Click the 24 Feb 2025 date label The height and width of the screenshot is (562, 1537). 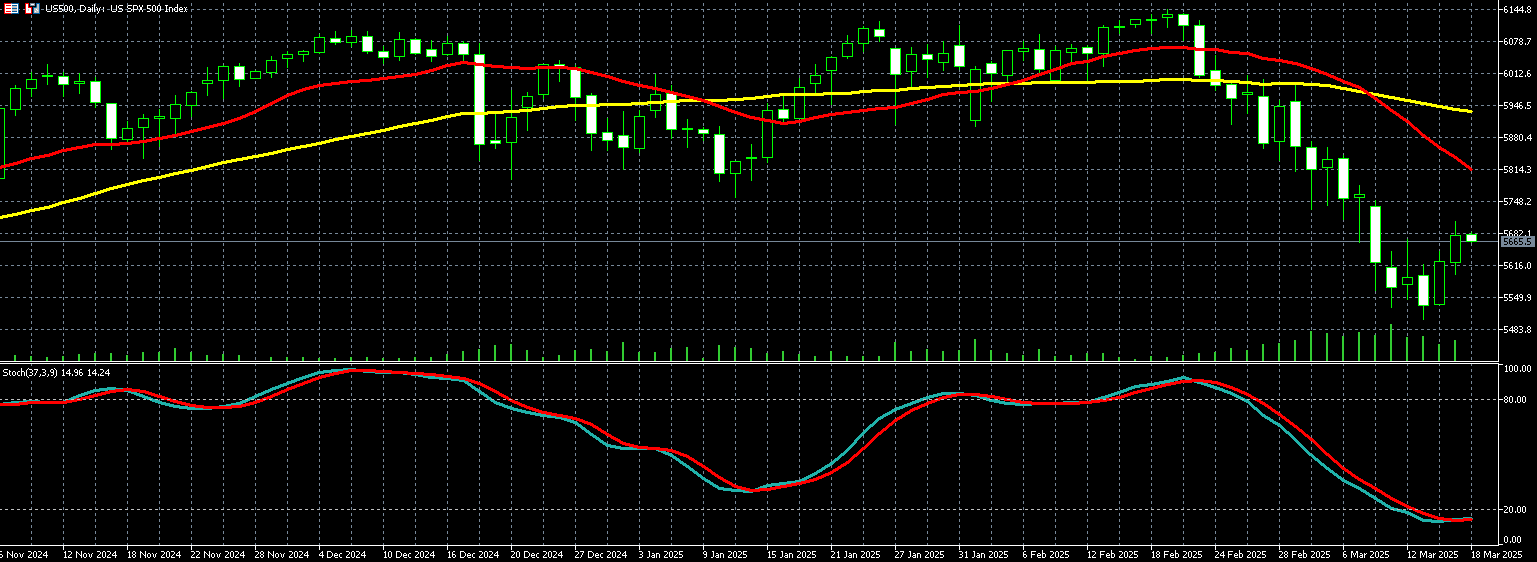click(1240, 554)
